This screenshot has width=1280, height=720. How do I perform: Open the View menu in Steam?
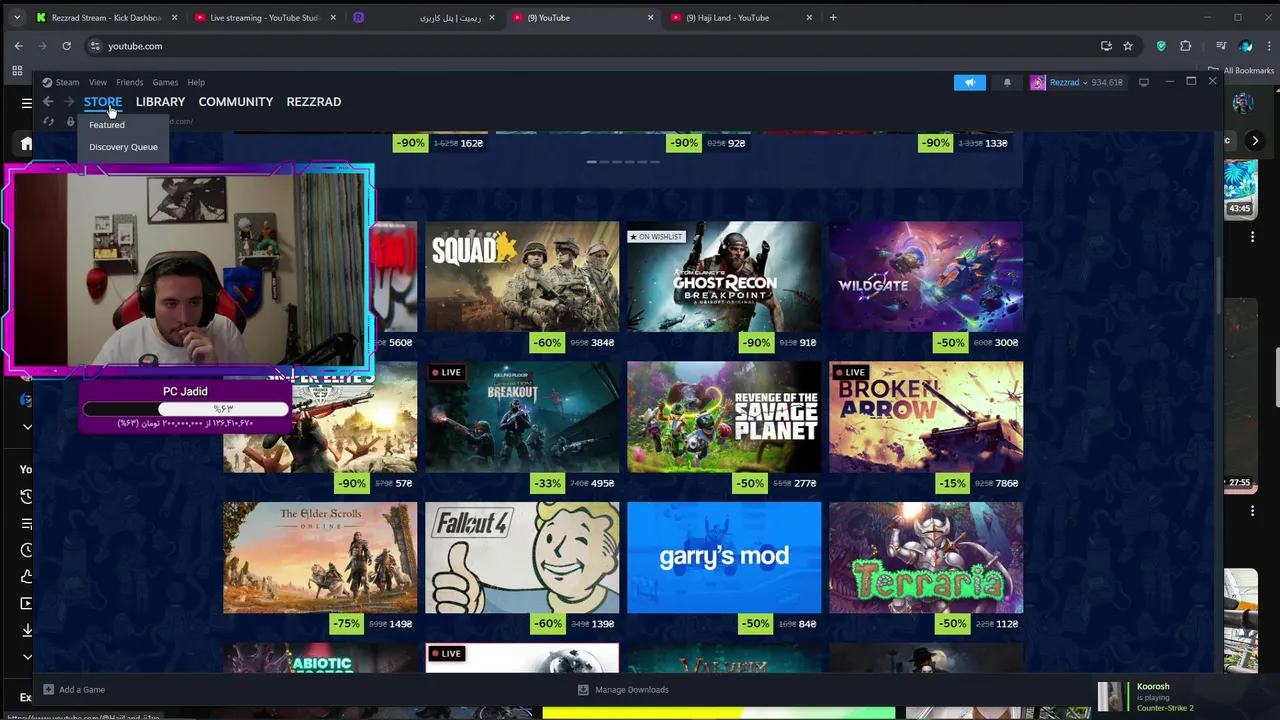click(97, 82)
